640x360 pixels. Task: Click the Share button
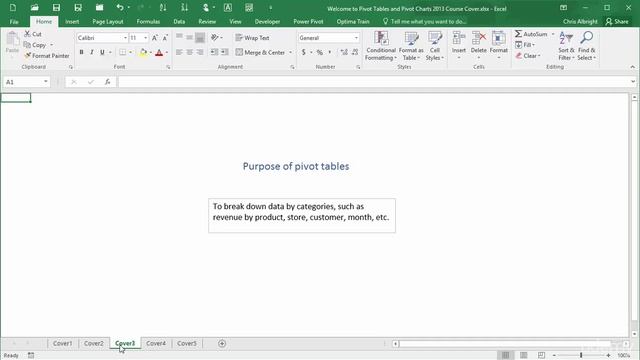(617, 22)
